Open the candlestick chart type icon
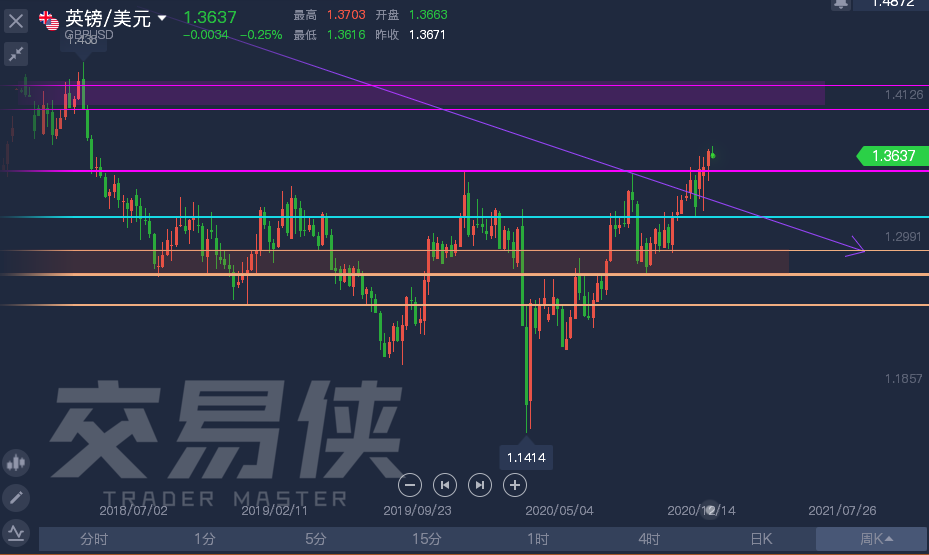This screenshot has width=929, height=555. pyautogui.click(x=16, y=462)
